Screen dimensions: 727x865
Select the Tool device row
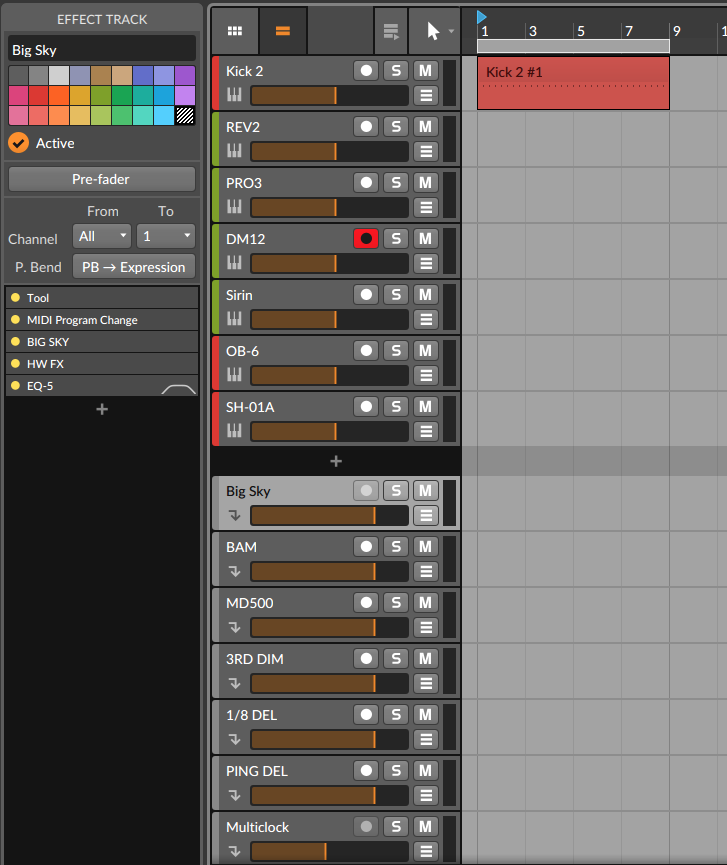[102, 298]
